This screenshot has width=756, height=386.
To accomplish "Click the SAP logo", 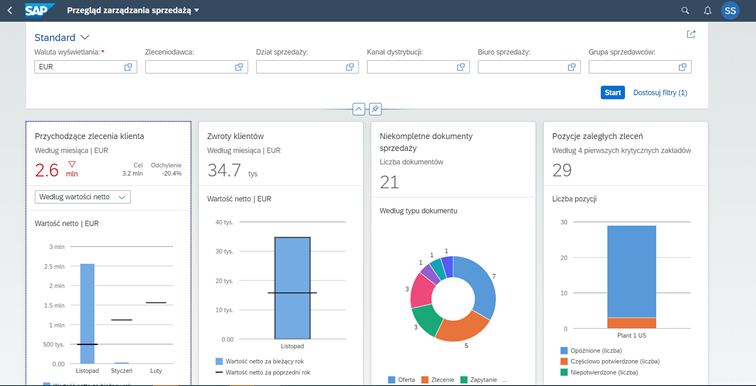I will [40, 10].
